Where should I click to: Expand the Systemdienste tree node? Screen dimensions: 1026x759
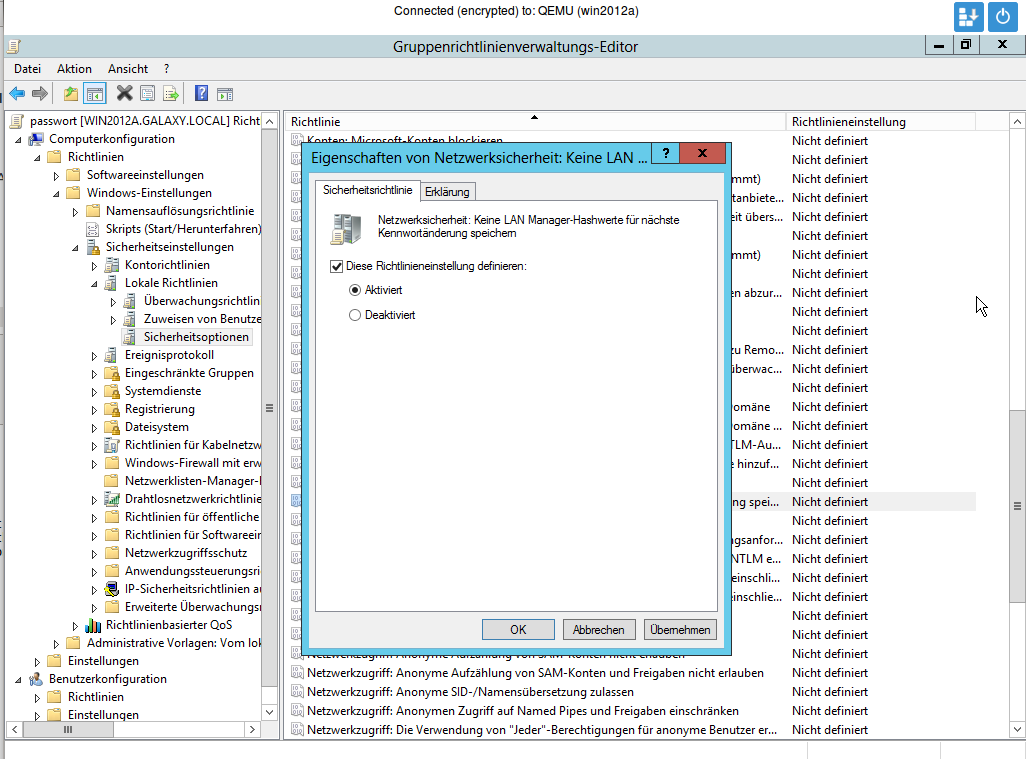click(95, 392)
